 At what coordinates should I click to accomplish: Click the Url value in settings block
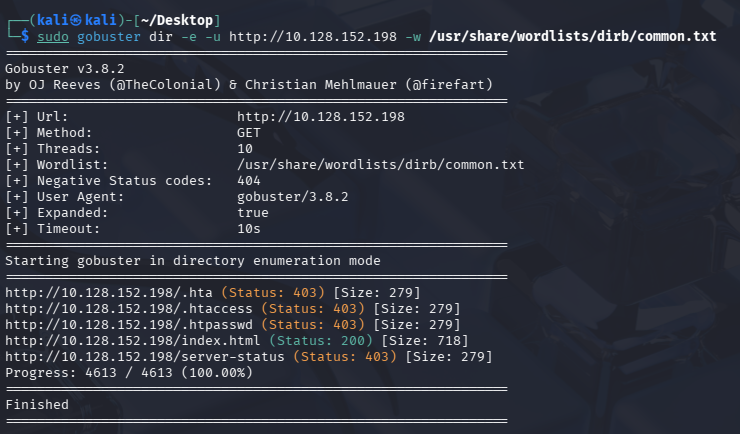pyautogui.click(x=321, y=117)
